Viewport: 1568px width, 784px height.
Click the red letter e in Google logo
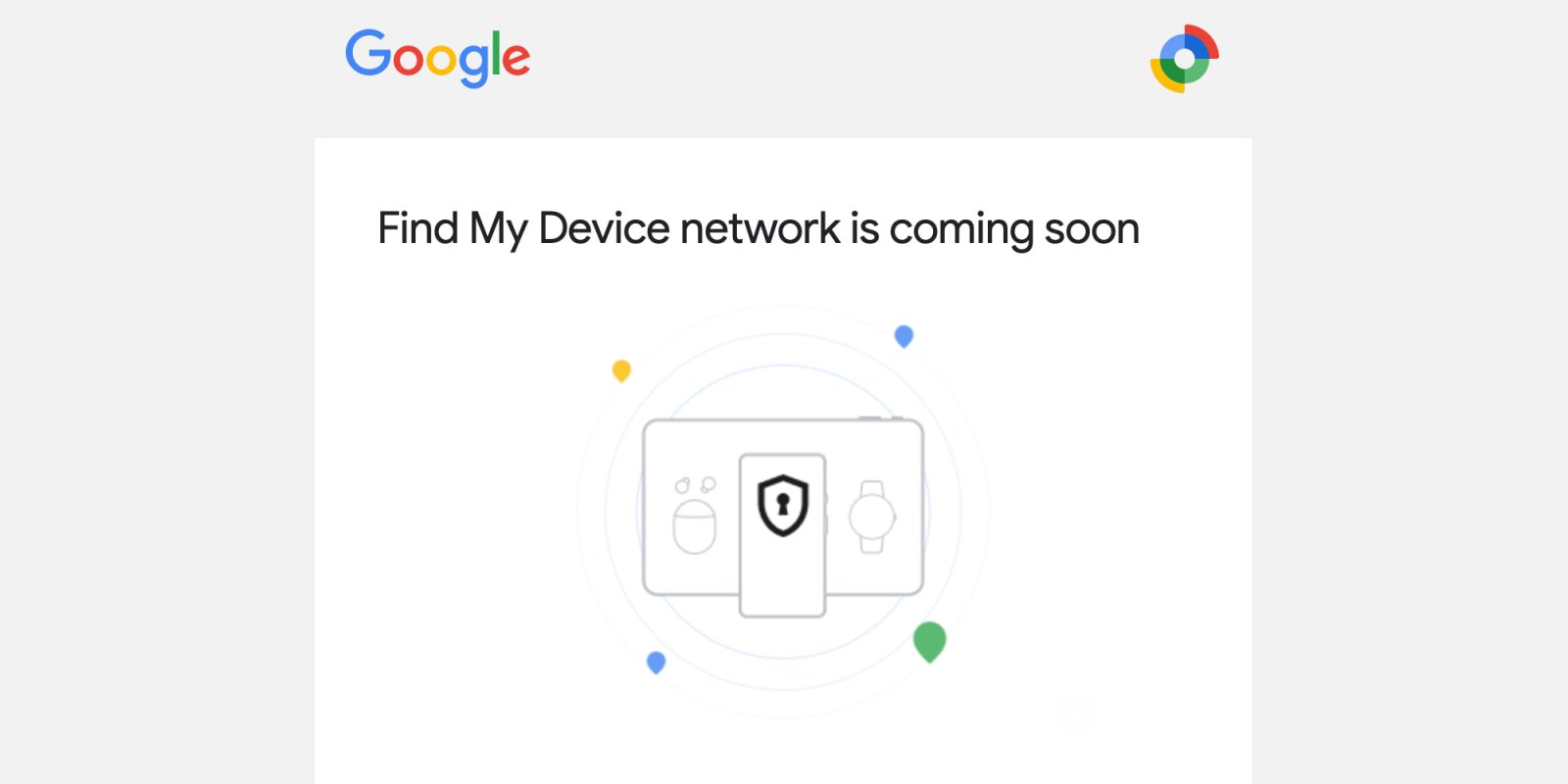pyautogui.click(x=515, y=60)
